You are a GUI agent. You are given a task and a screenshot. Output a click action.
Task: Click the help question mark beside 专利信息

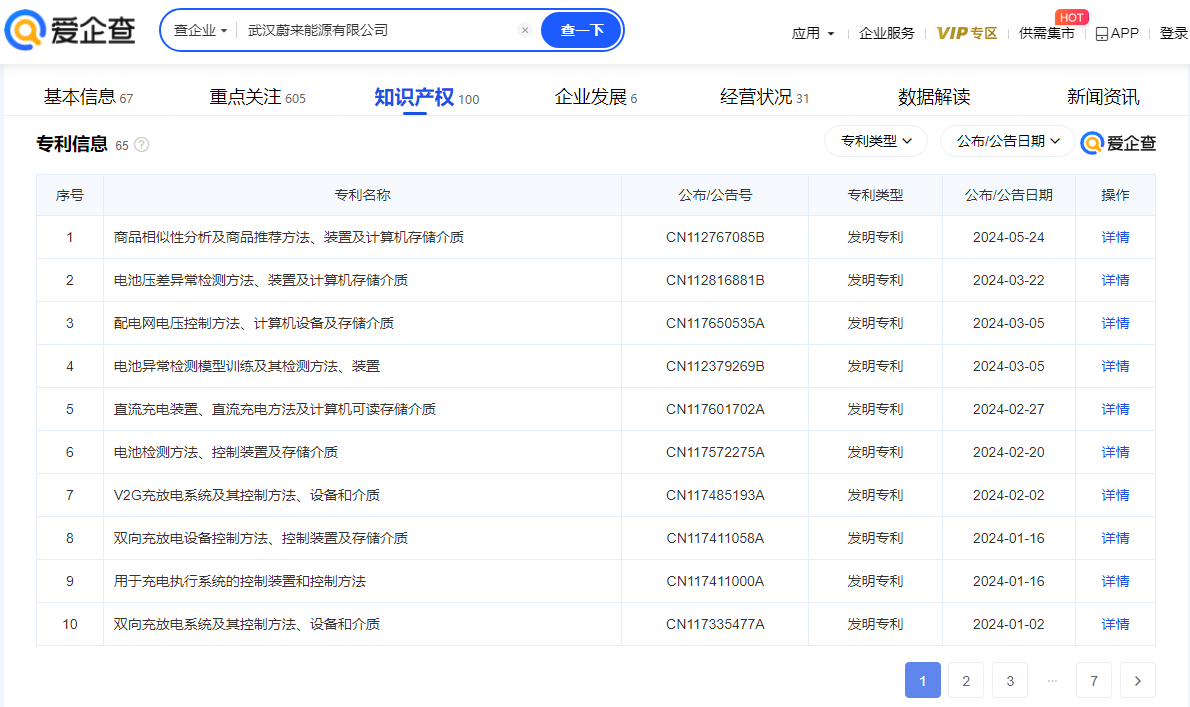(x=142, y=145)
